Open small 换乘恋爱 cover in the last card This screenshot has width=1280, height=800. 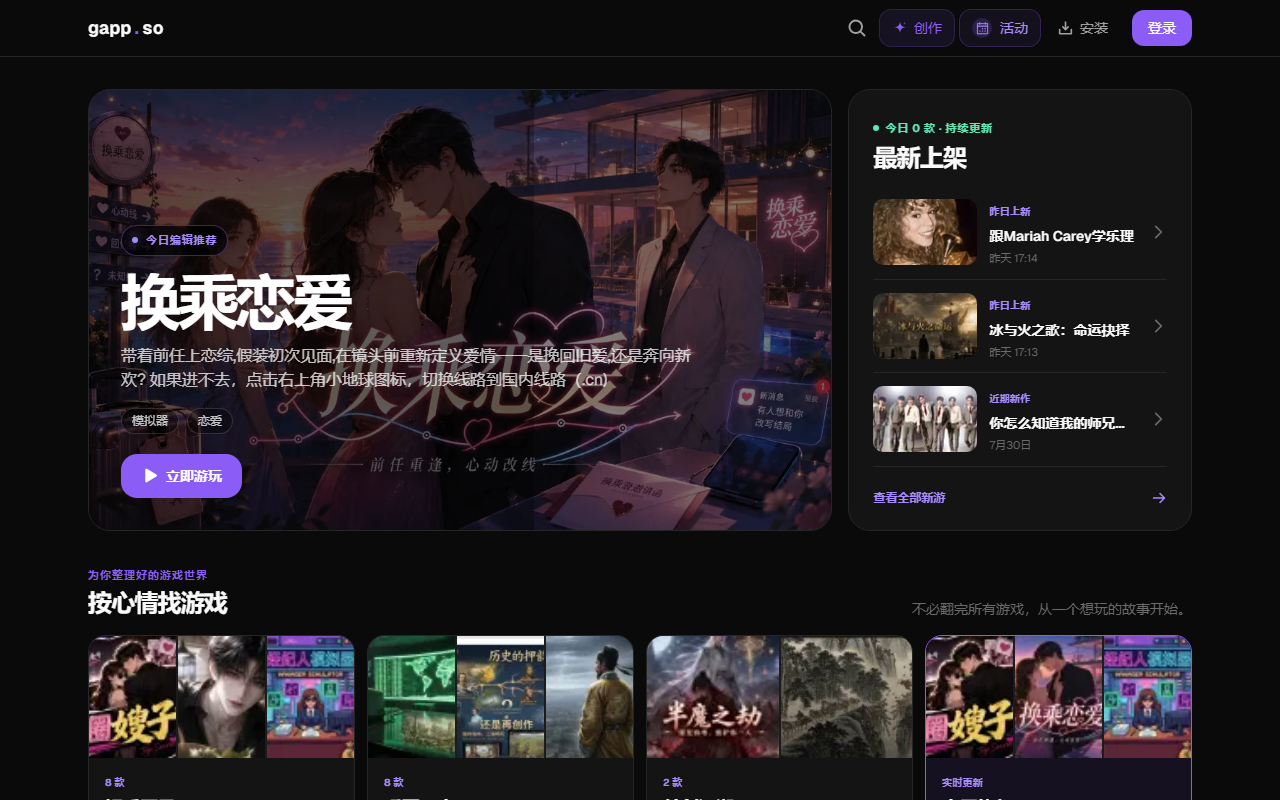[x=1059, y=697]
